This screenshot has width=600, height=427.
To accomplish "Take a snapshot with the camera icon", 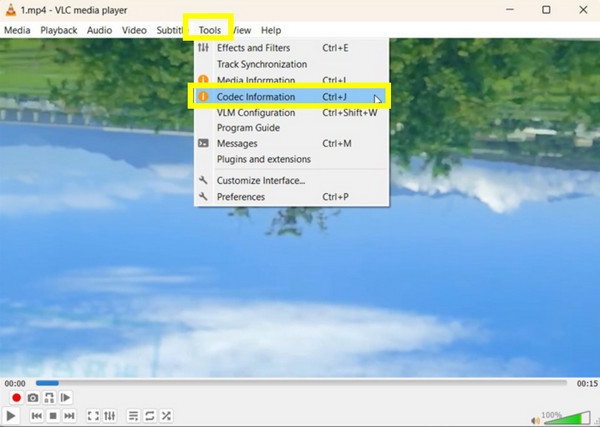I will [x=33, y=398].
